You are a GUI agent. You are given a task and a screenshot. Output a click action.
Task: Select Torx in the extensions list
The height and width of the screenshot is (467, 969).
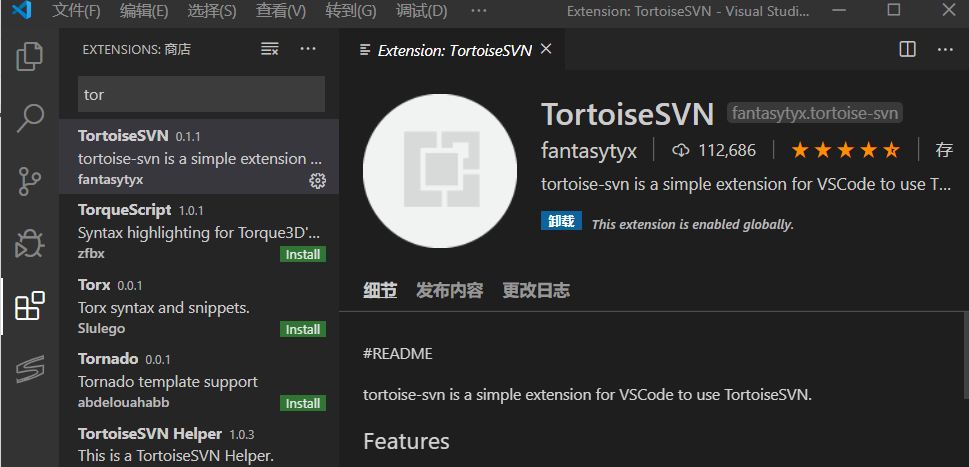pos(199,306)
